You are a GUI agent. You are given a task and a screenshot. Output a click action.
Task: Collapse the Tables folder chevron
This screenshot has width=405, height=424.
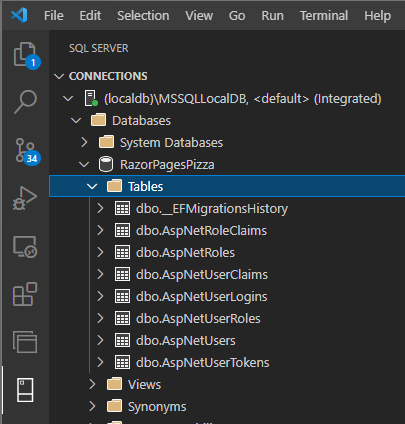pyautogui.click(x=92, y=186)
